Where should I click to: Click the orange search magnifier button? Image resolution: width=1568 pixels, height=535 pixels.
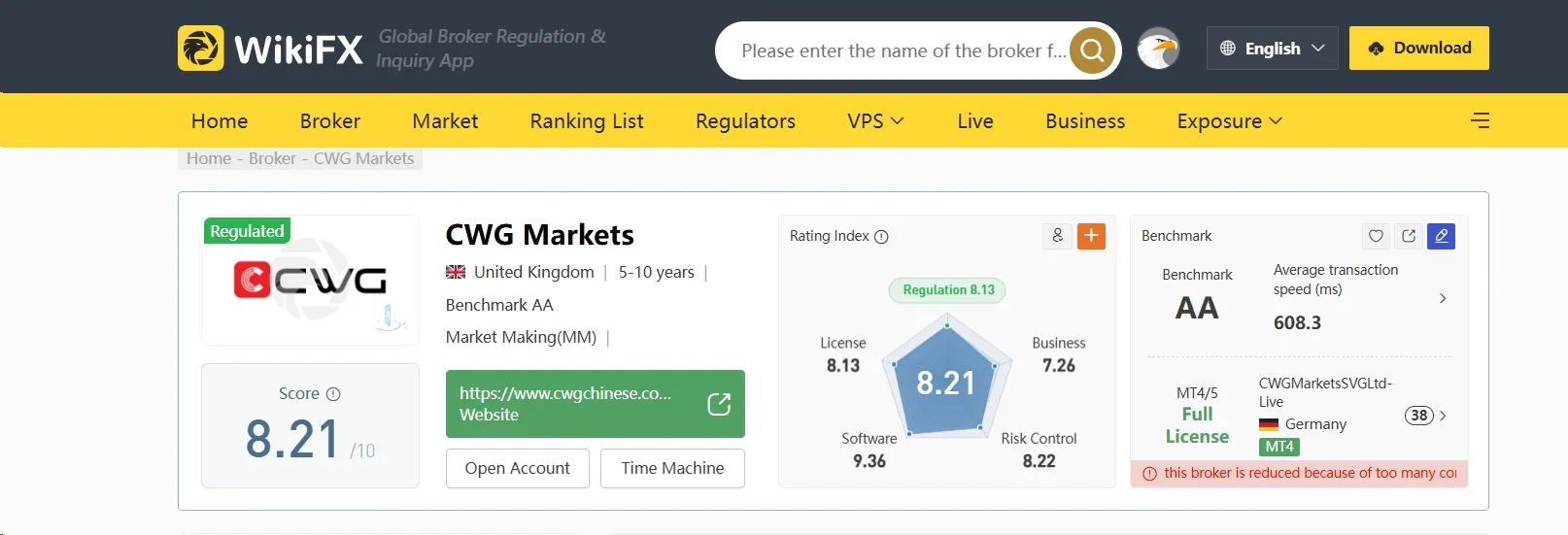click(x=1092, y=50)
